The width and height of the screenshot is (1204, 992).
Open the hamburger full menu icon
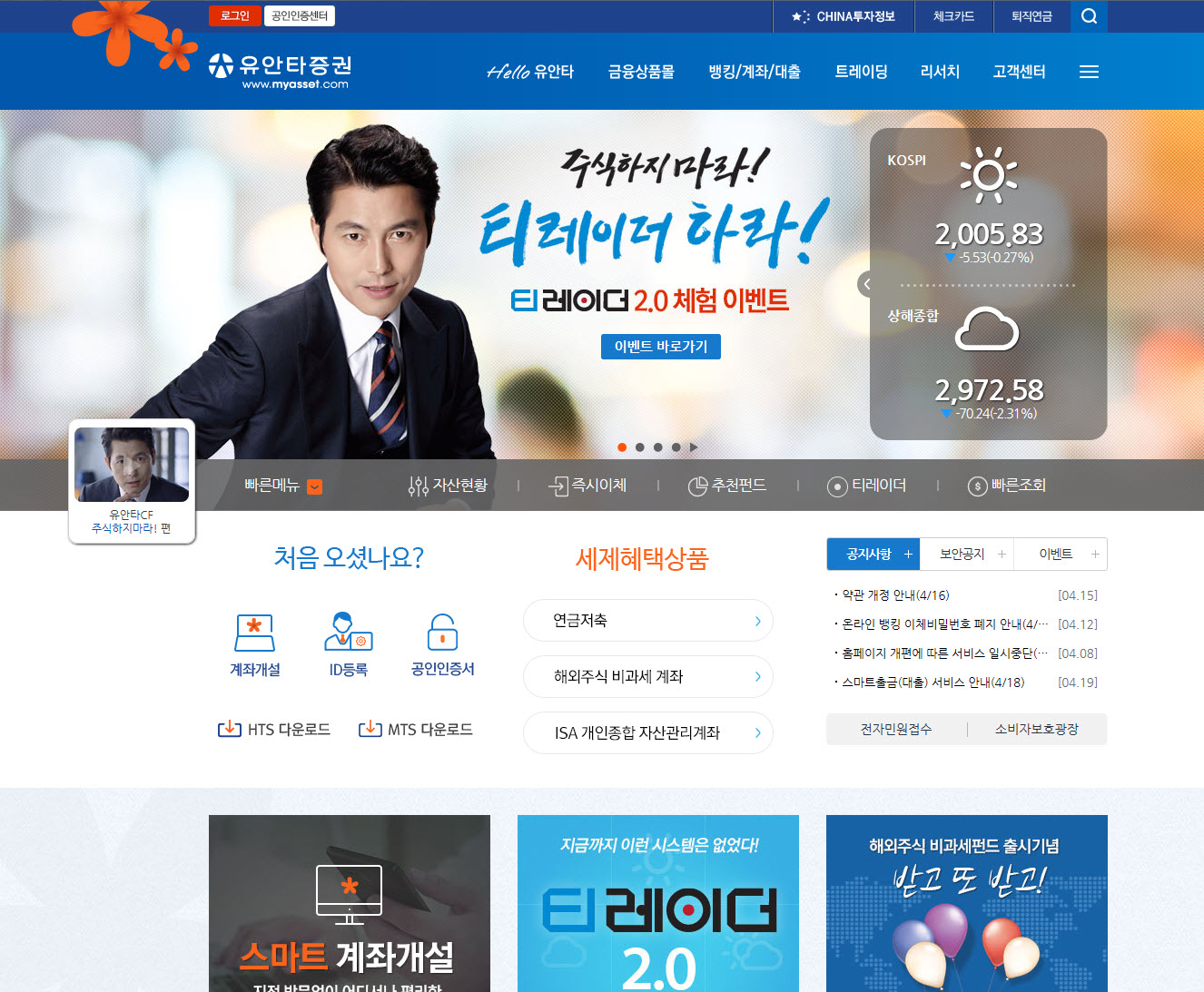[x=1089, y=72]
